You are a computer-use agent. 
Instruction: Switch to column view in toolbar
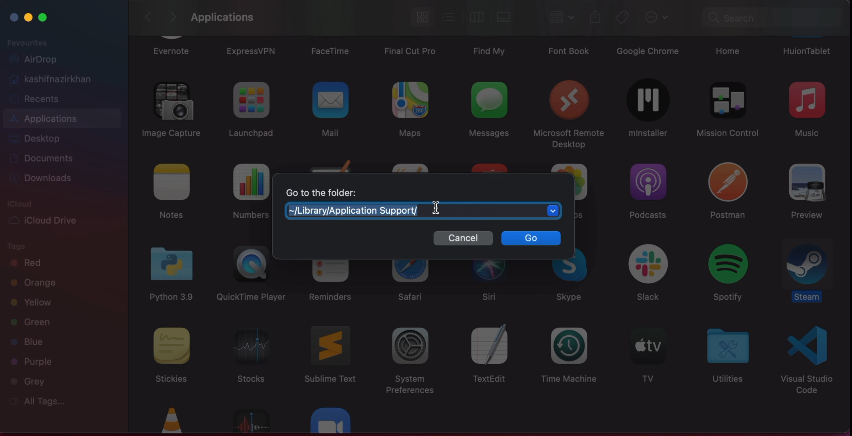tap(477, 17)
